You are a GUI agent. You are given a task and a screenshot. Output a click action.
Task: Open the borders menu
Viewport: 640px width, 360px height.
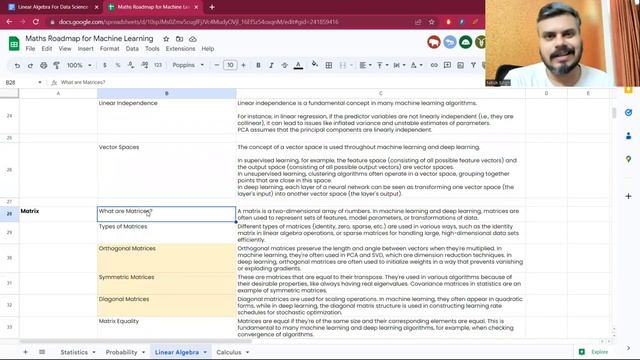[x=329, y=65]
